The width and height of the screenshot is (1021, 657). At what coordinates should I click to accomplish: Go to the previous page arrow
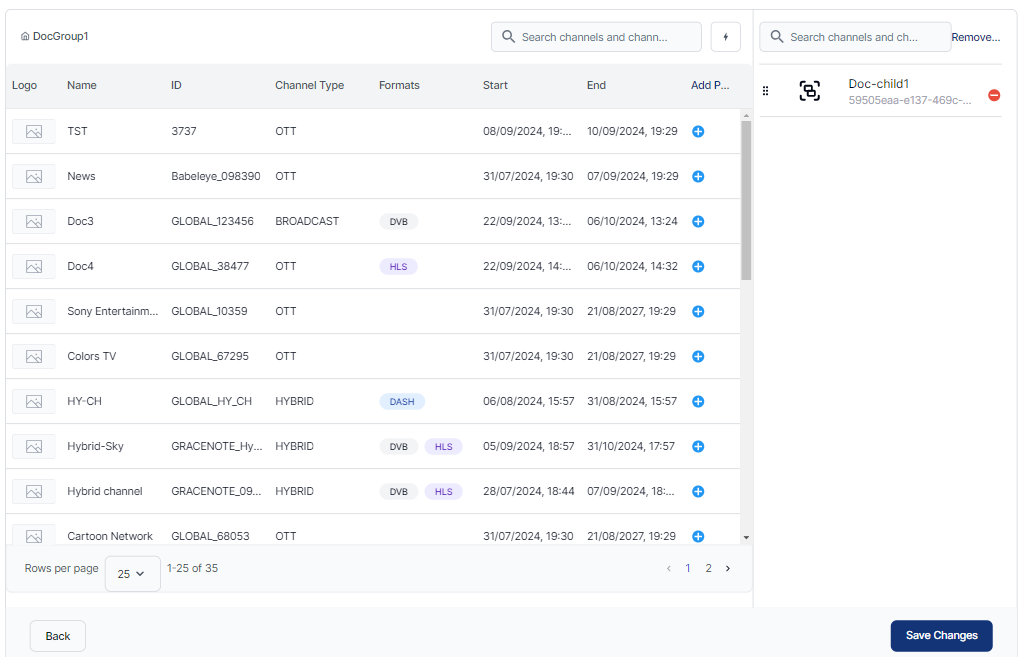[x=668, y=568]
